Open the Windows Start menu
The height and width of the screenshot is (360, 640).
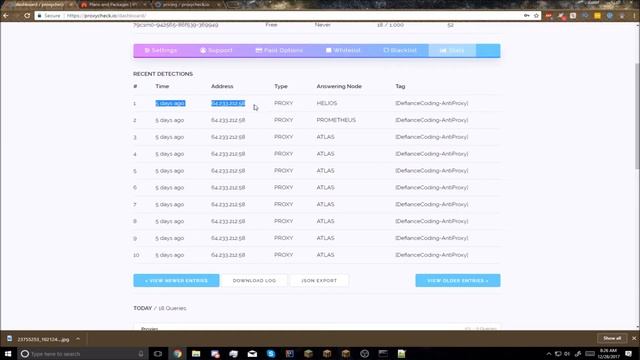(8, 354)
